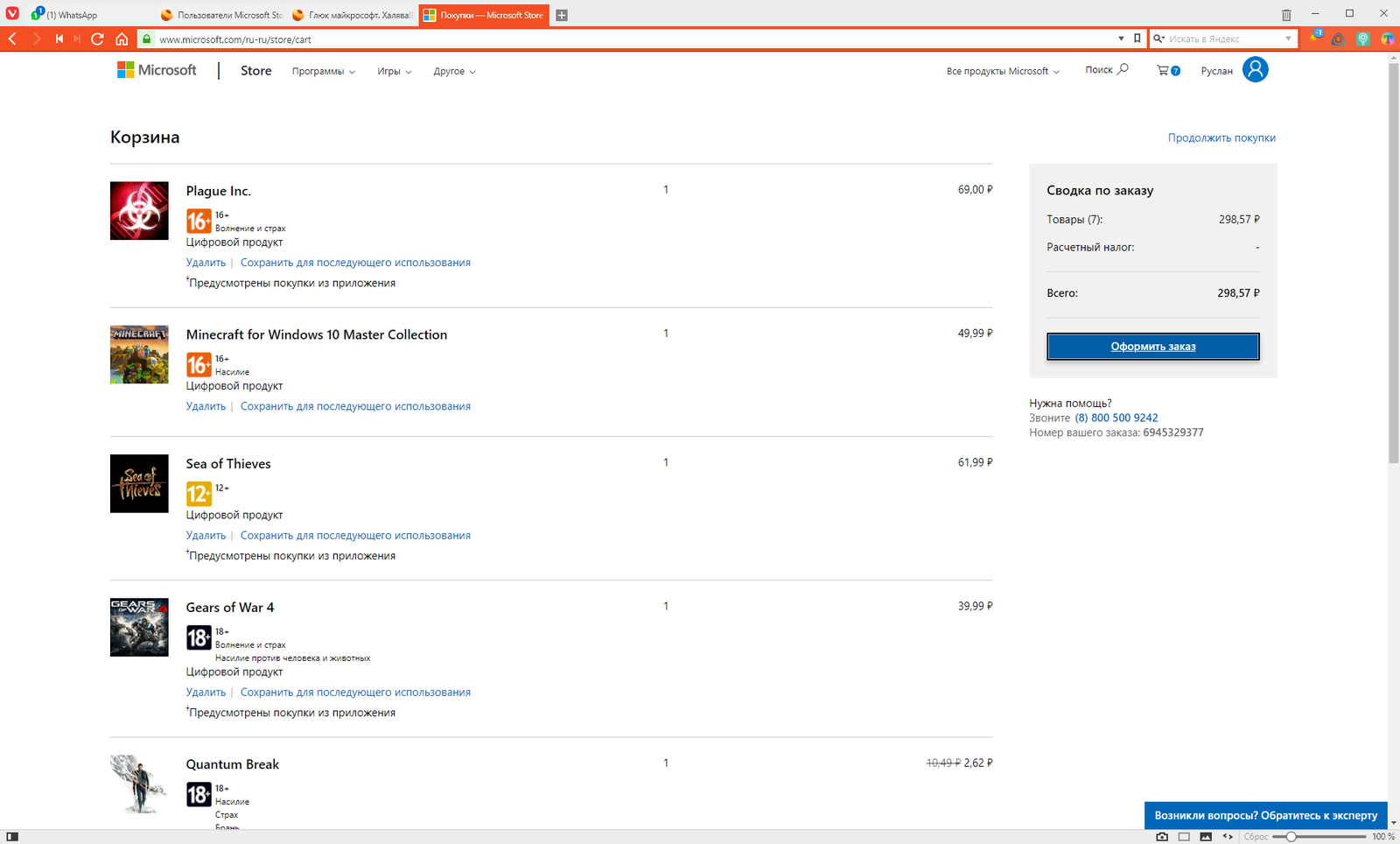
Task: Click the tab tiling icon in status bar
Action: click(x=1184, y=836)
